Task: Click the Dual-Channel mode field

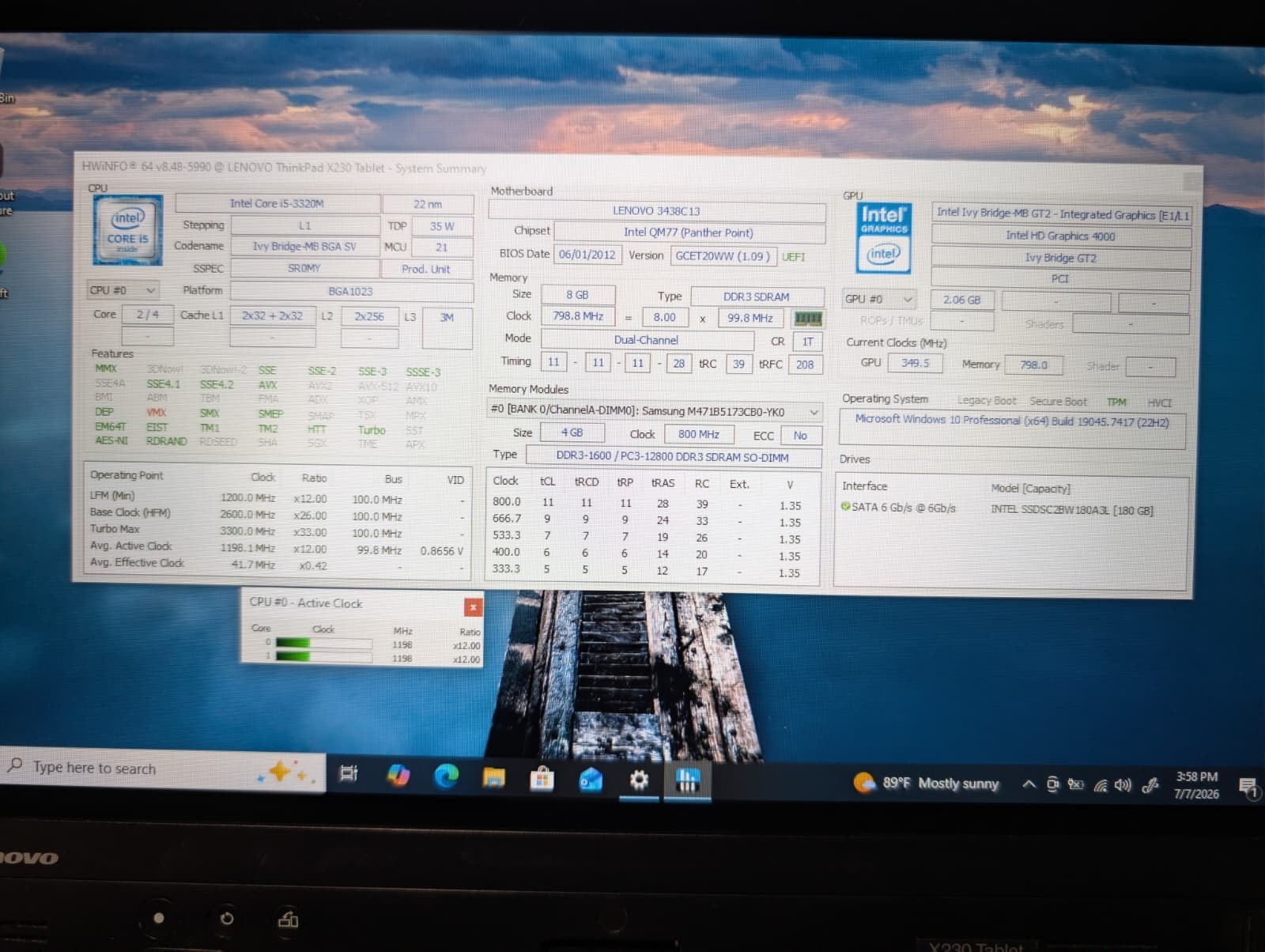Action: tap(647, 340)
